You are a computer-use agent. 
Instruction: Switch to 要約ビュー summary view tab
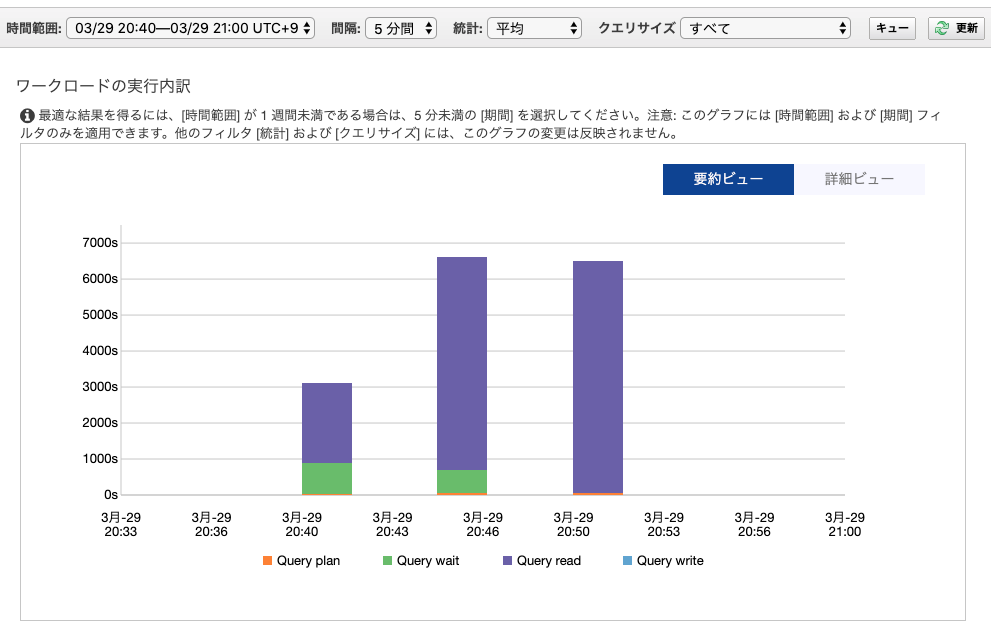pos(728,179)
